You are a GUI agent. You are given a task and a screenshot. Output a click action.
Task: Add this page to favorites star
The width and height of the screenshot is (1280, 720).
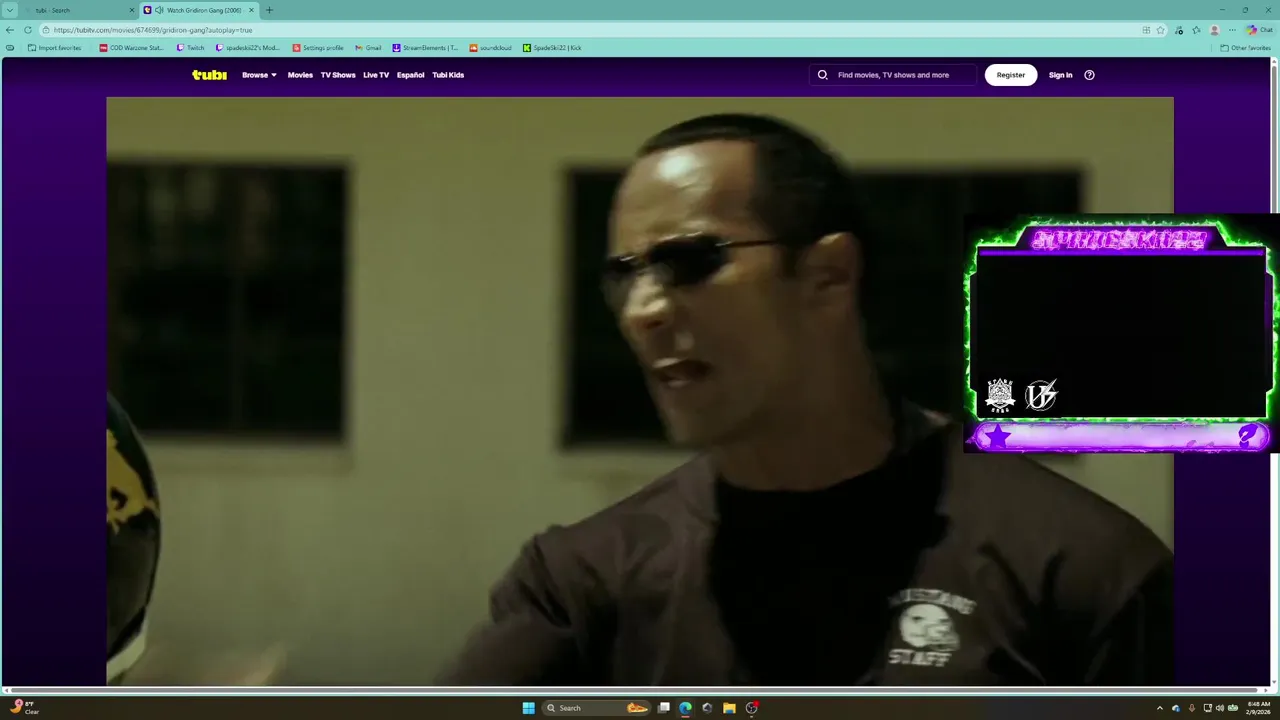(x=1161, y=30)
